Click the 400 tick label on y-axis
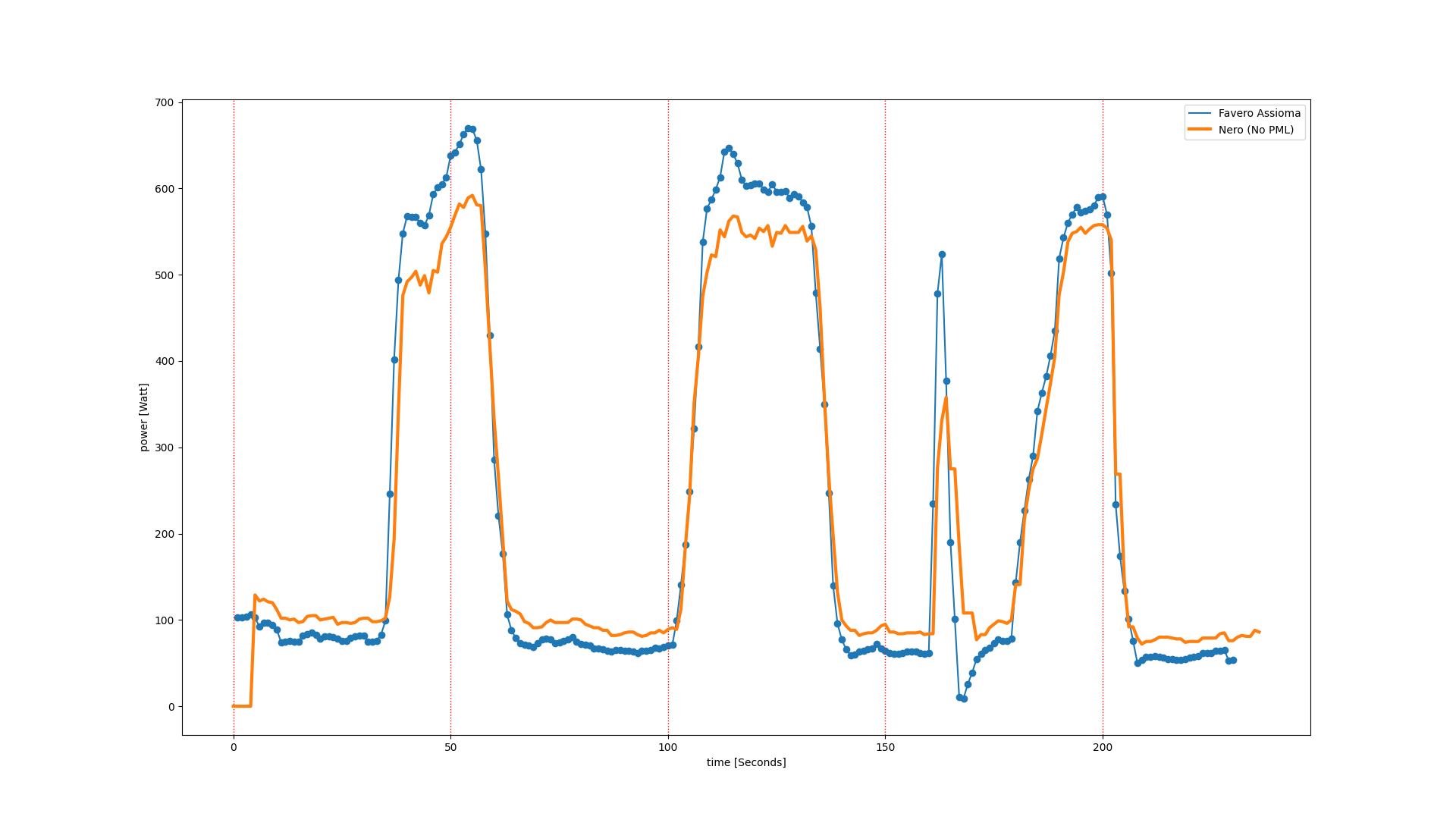The width and height of the screenshot is (1456, 826). pos(165,361)
